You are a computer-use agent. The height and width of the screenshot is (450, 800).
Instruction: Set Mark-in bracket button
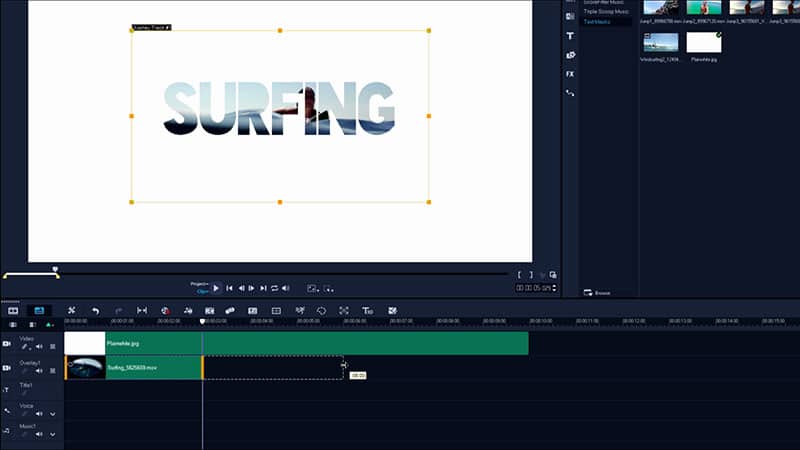click(519, 274)
